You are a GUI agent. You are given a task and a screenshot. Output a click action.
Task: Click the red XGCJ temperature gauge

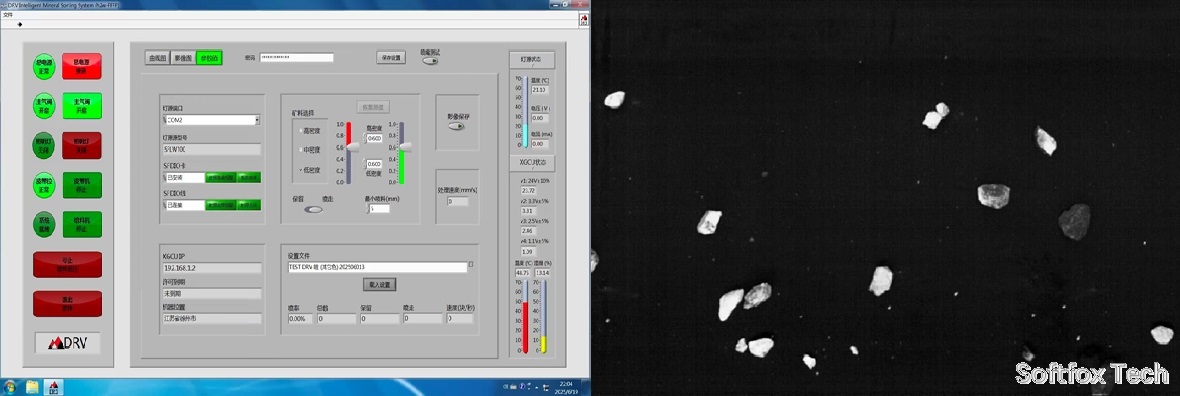pos(525,316)
